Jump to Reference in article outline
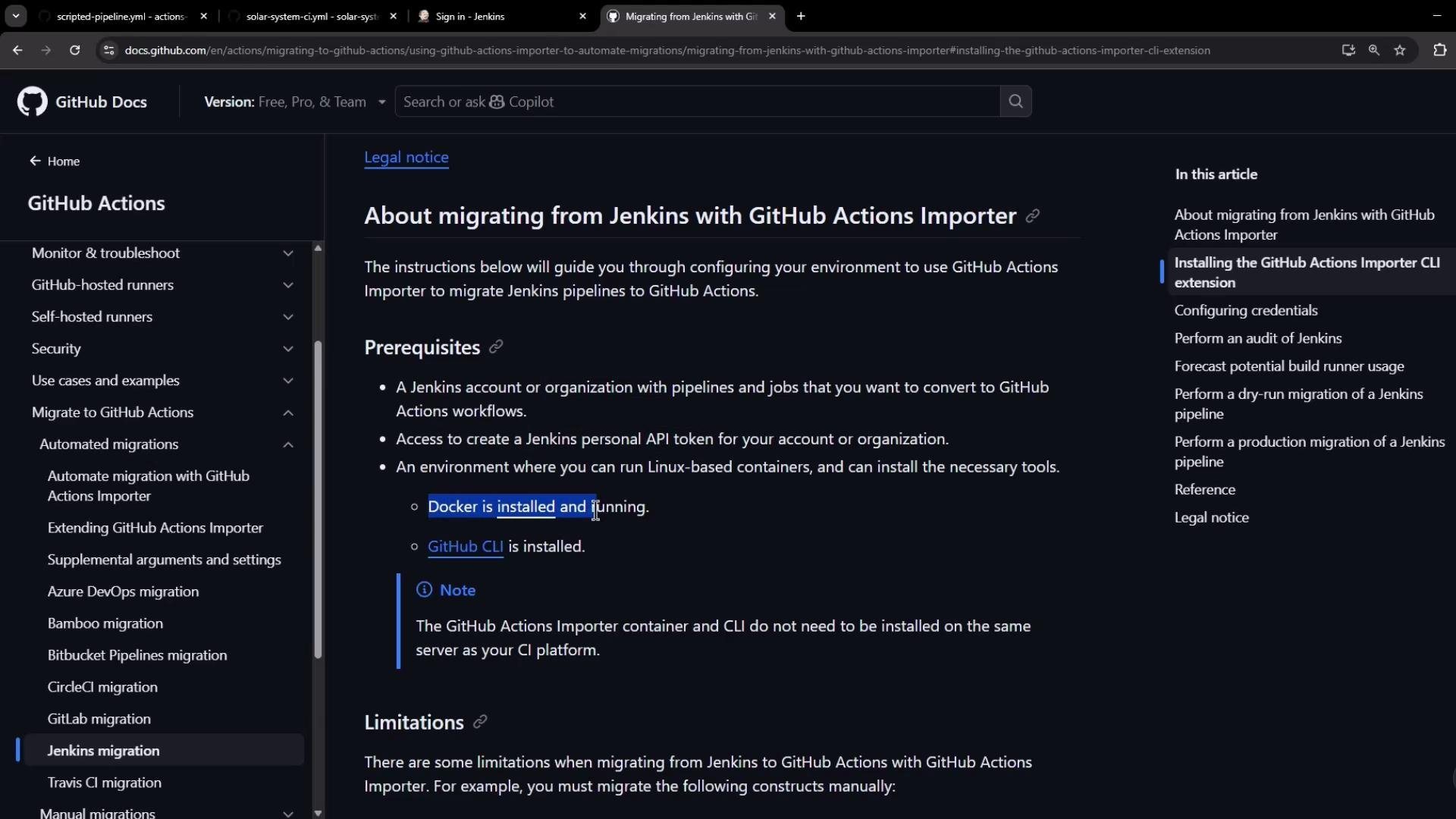The image size is (1456, 819). click(1205, 490)
